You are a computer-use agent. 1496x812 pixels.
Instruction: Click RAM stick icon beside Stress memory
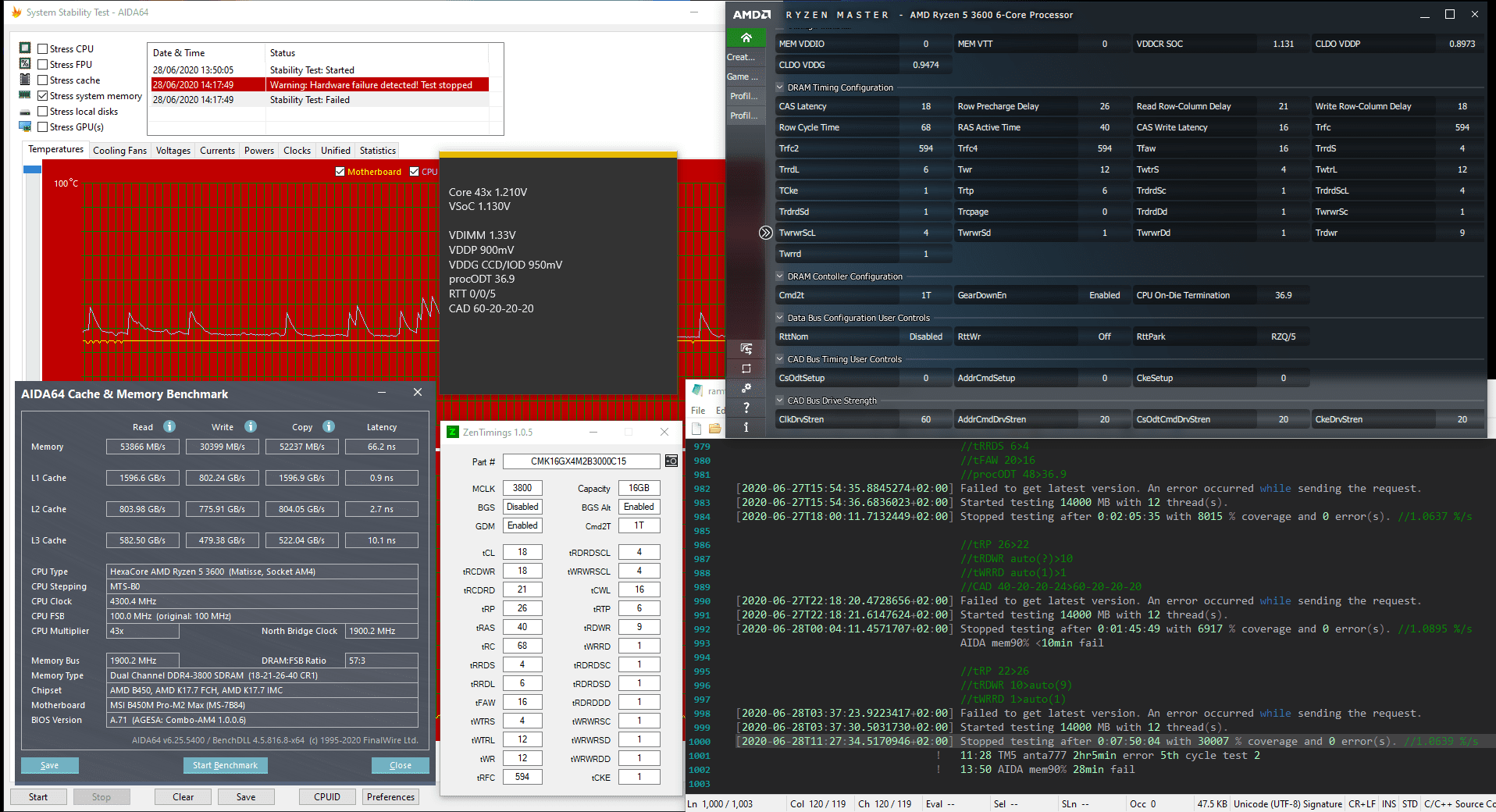(25, 95)
